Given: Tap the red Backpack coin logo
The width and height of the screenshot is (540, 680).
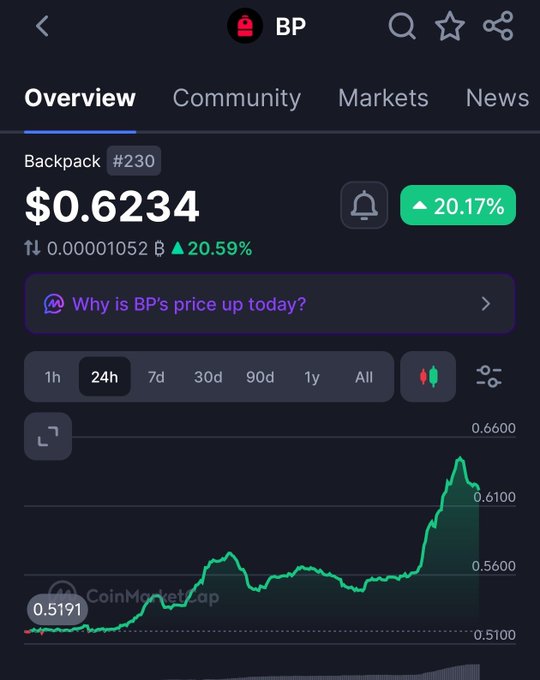Looking at the screenshot, I should click(x=245, y=26).
